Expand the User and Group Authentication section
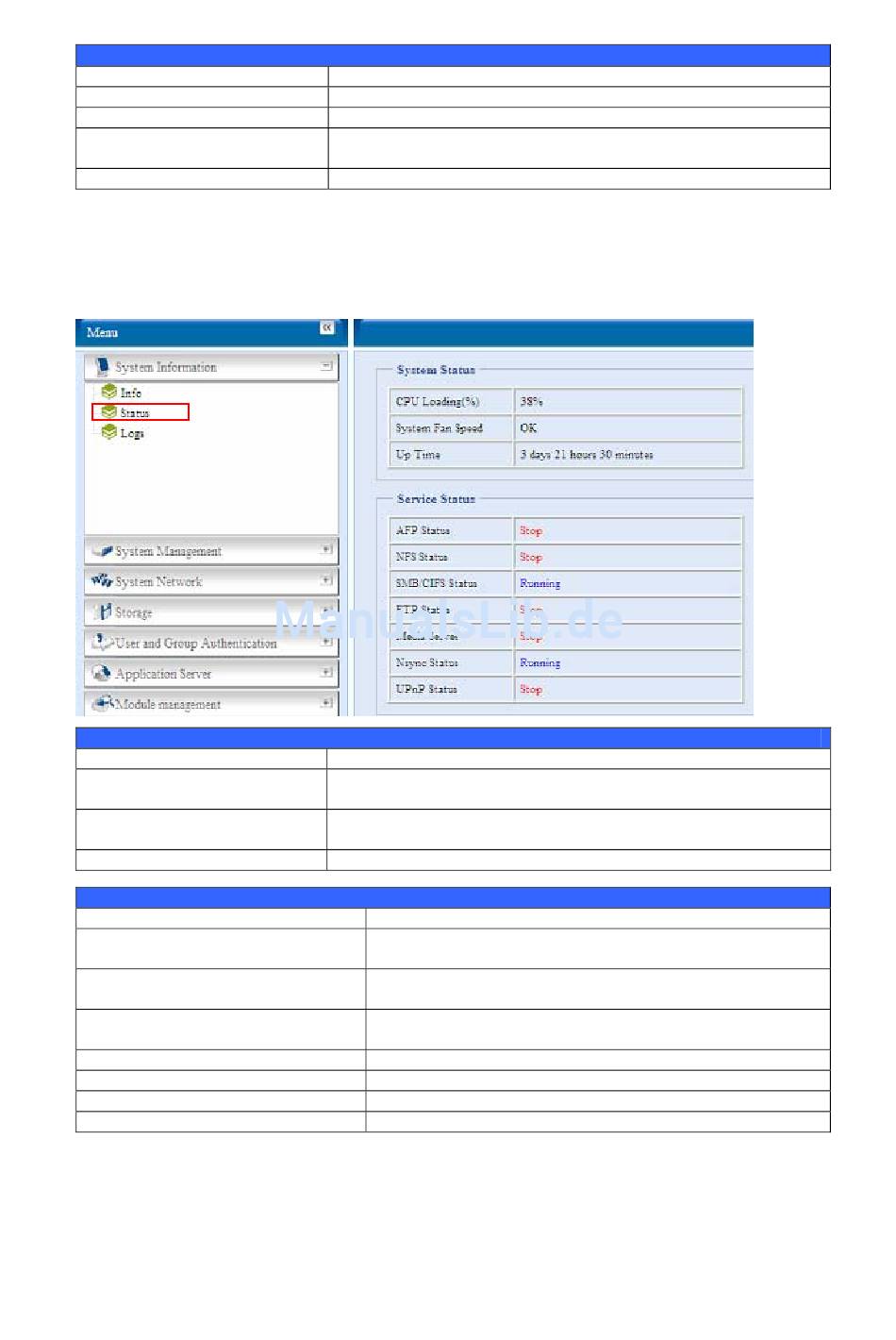 (x=326, y=642)
